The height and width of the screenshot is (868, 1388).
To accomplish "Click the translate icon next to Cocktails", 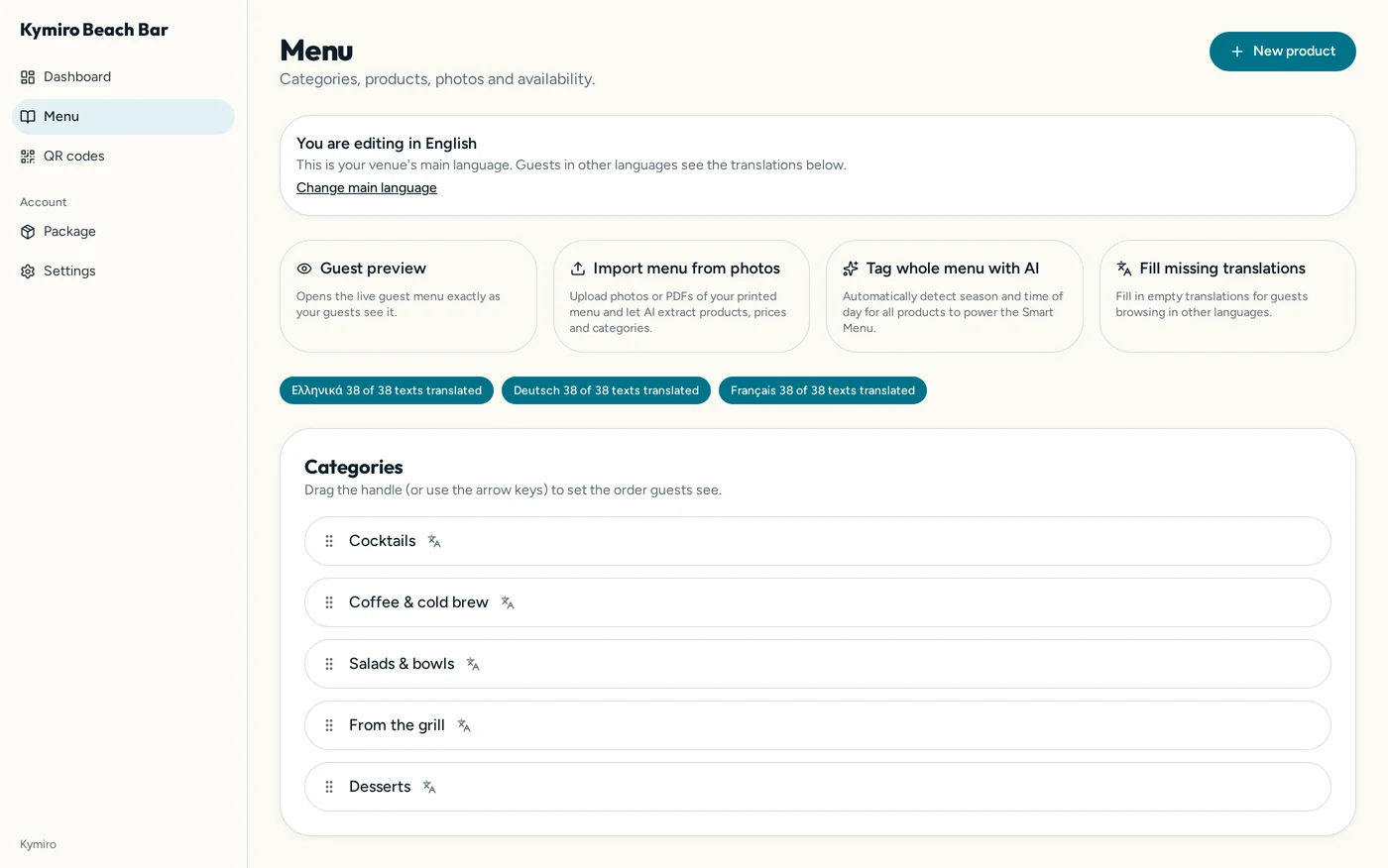I will (434, 541).
